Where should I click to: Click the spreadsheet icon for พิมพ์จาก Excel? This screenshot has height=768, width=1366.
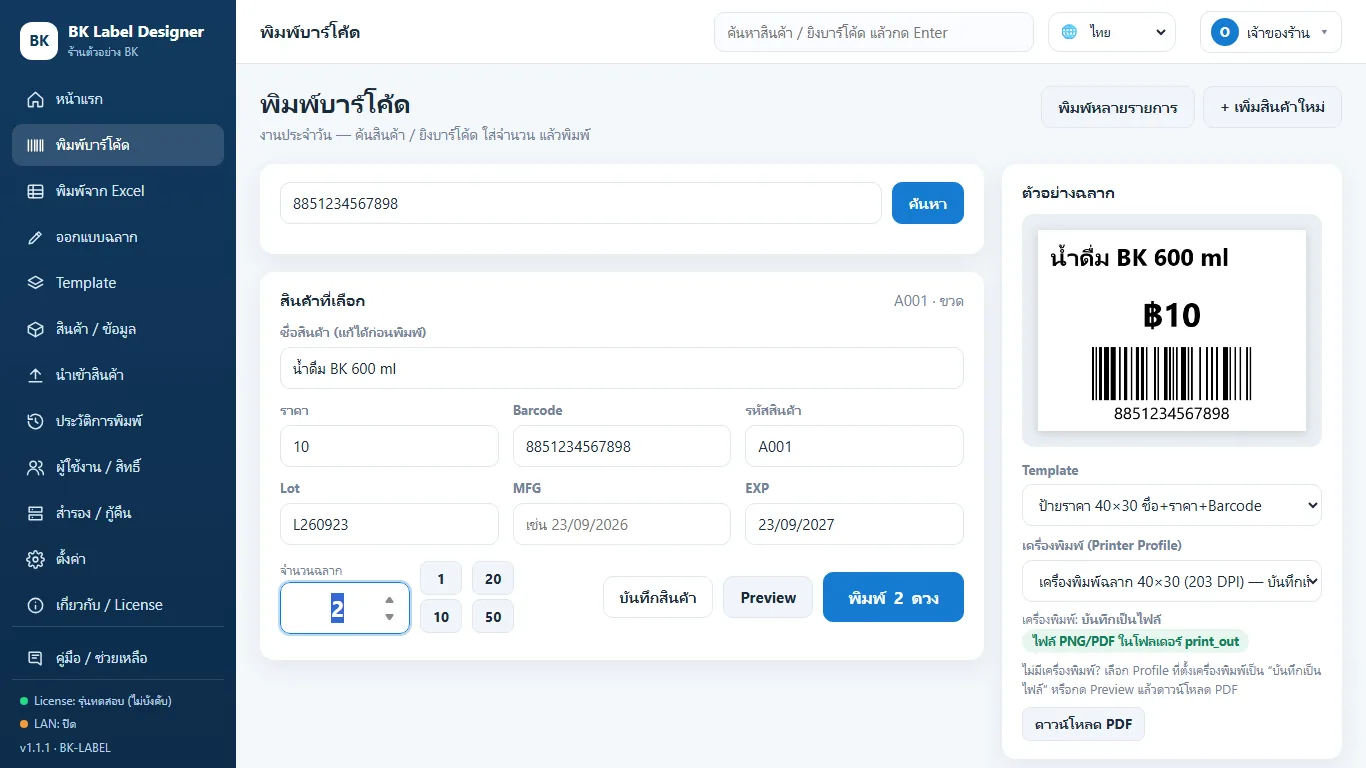coord(36,191)
